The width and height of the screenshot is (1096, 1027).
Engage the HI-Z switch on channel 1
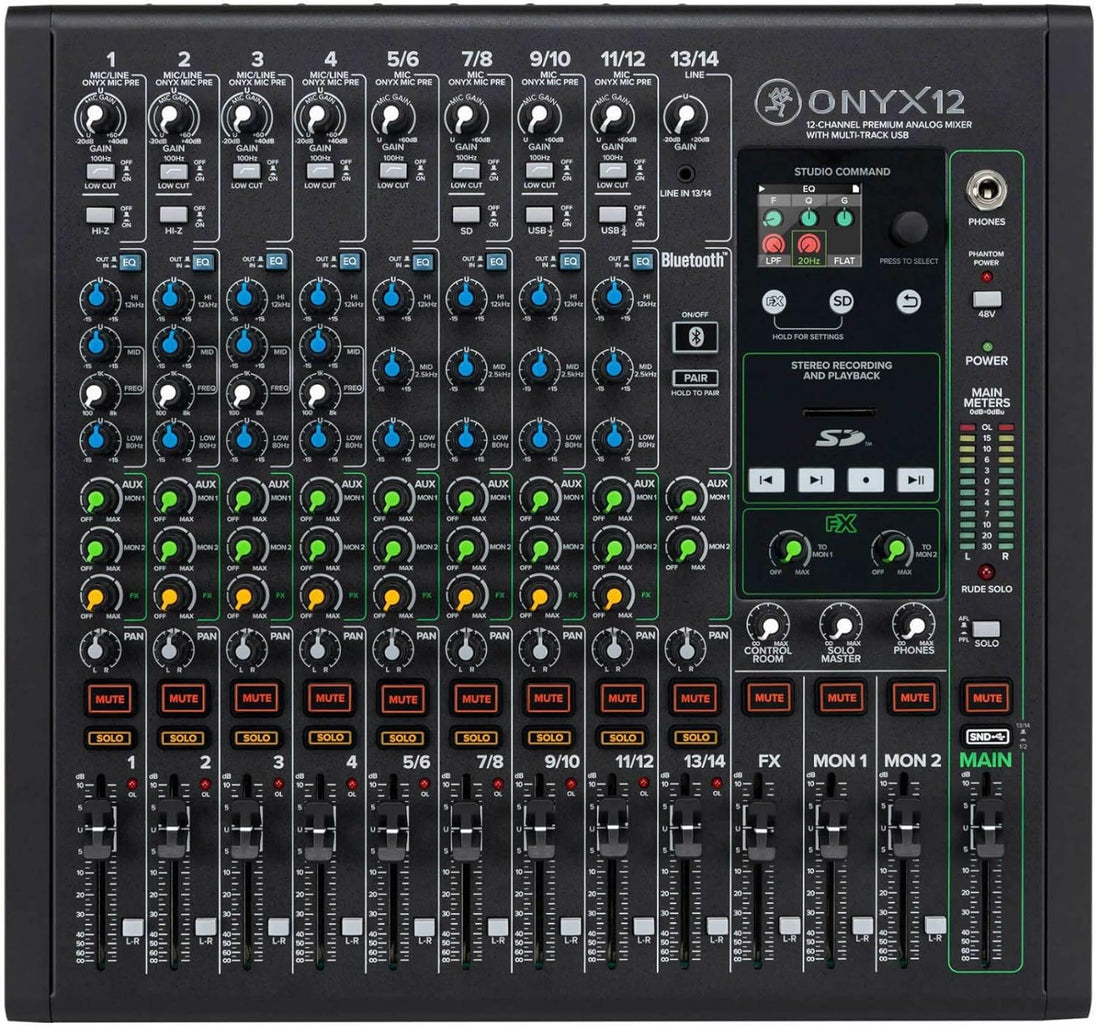click(100, 215)
